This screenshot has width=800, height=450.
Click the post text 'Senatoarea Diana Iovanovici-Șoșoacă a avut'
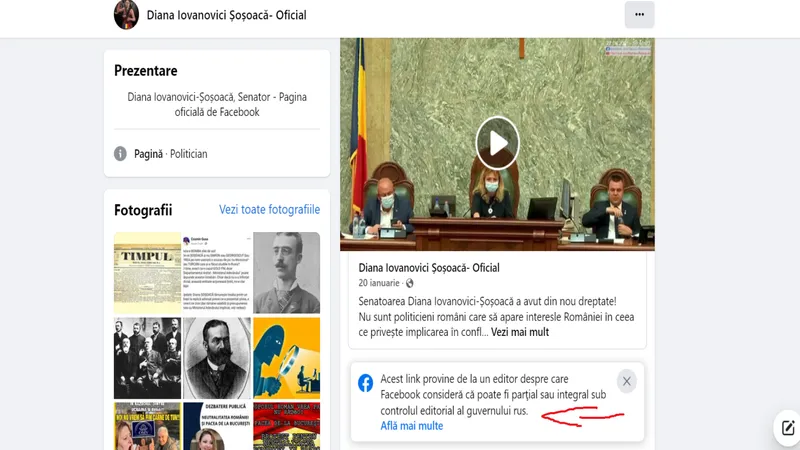click(487, 302)
